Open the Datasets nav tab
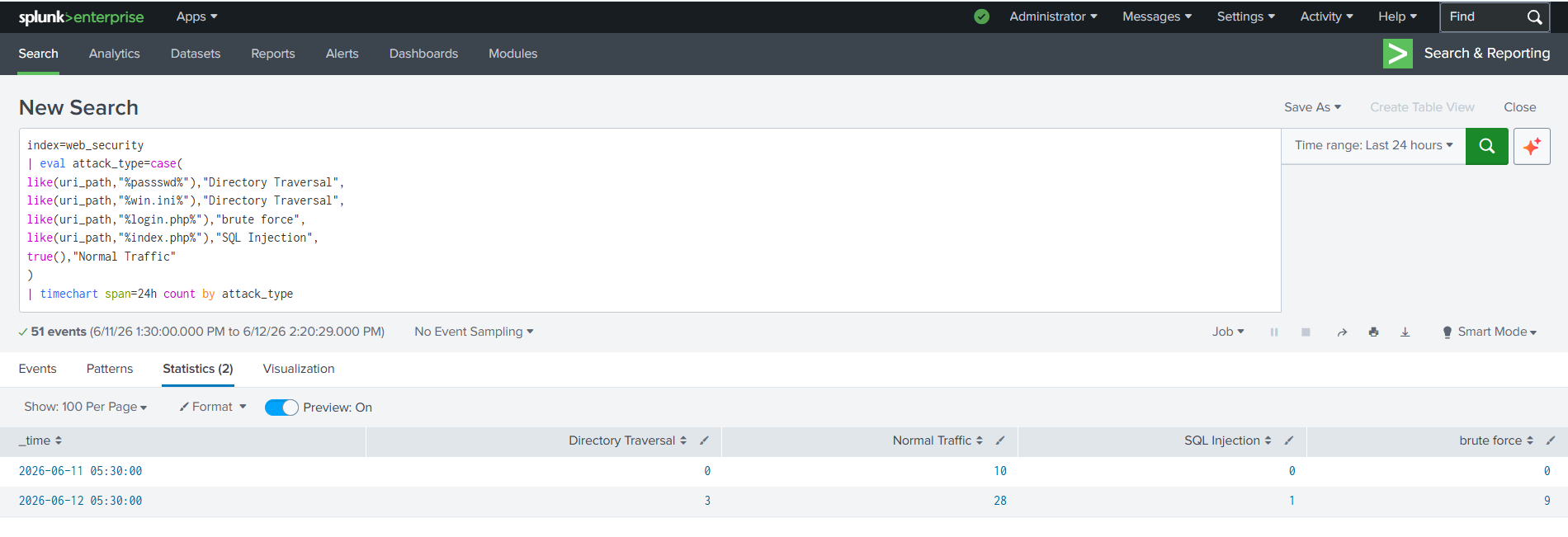 coord(196,54)
